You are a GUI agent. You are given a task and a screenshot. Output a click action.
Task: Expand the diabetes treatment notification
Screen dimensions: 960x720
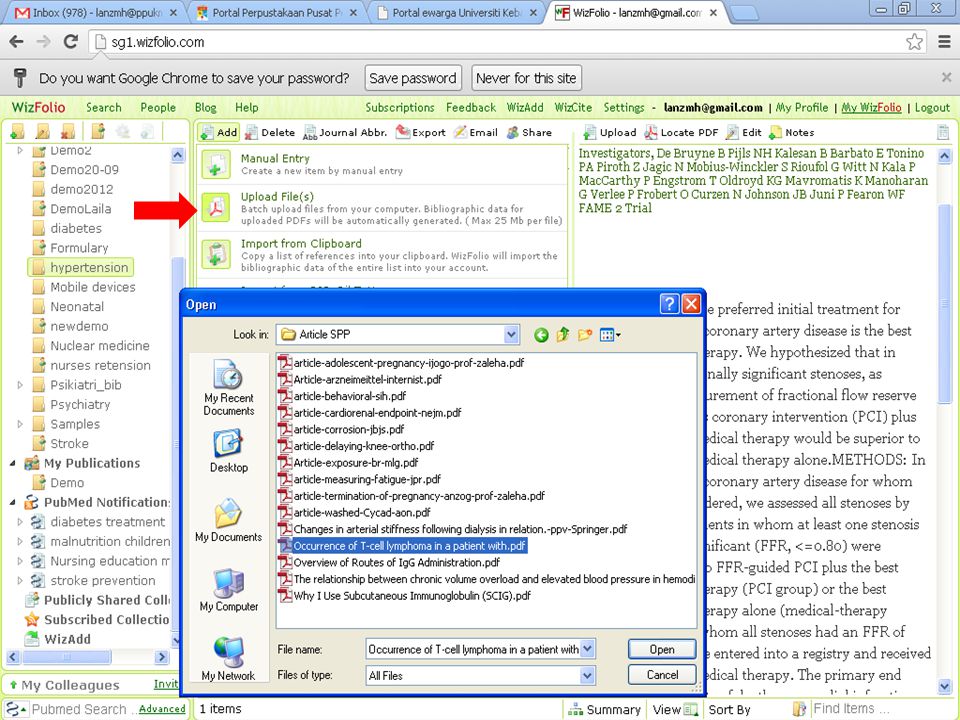pyautogui.click(x=20, y=522)
